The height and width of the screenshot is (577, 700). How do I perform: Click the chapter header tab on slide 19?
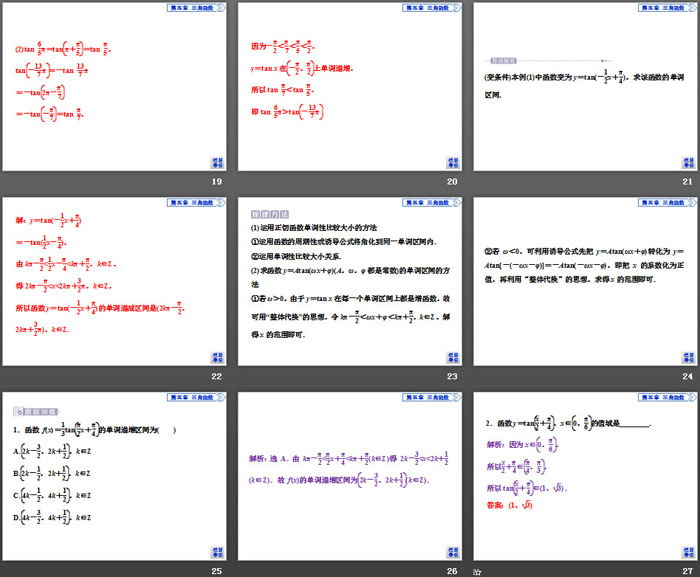click(193, 7)
